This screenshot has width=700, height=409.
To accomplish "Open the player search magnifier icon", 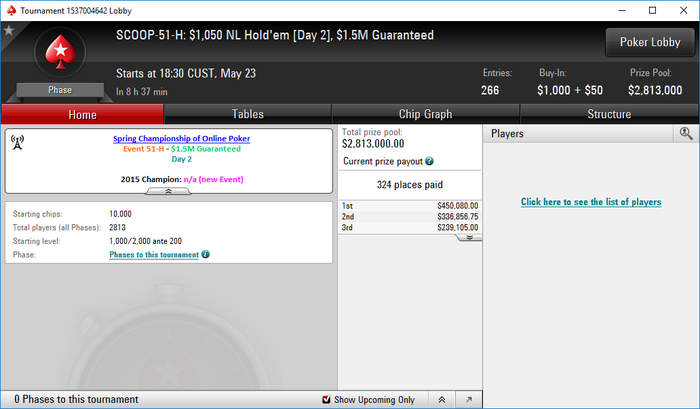I will (x=686, y=134).
